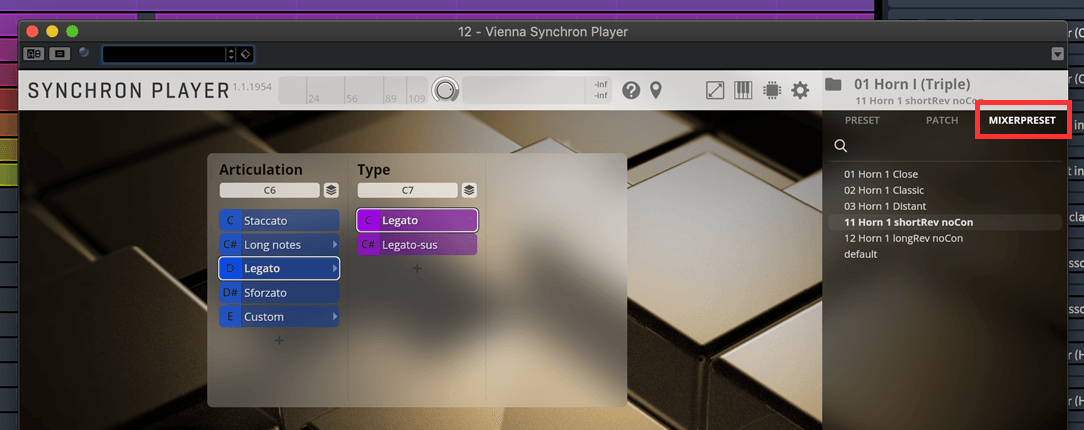1084x430 pixels.
Task: Select the MIXERPRESET tab
Action: pyautogui.click(x=1022, y=120)
